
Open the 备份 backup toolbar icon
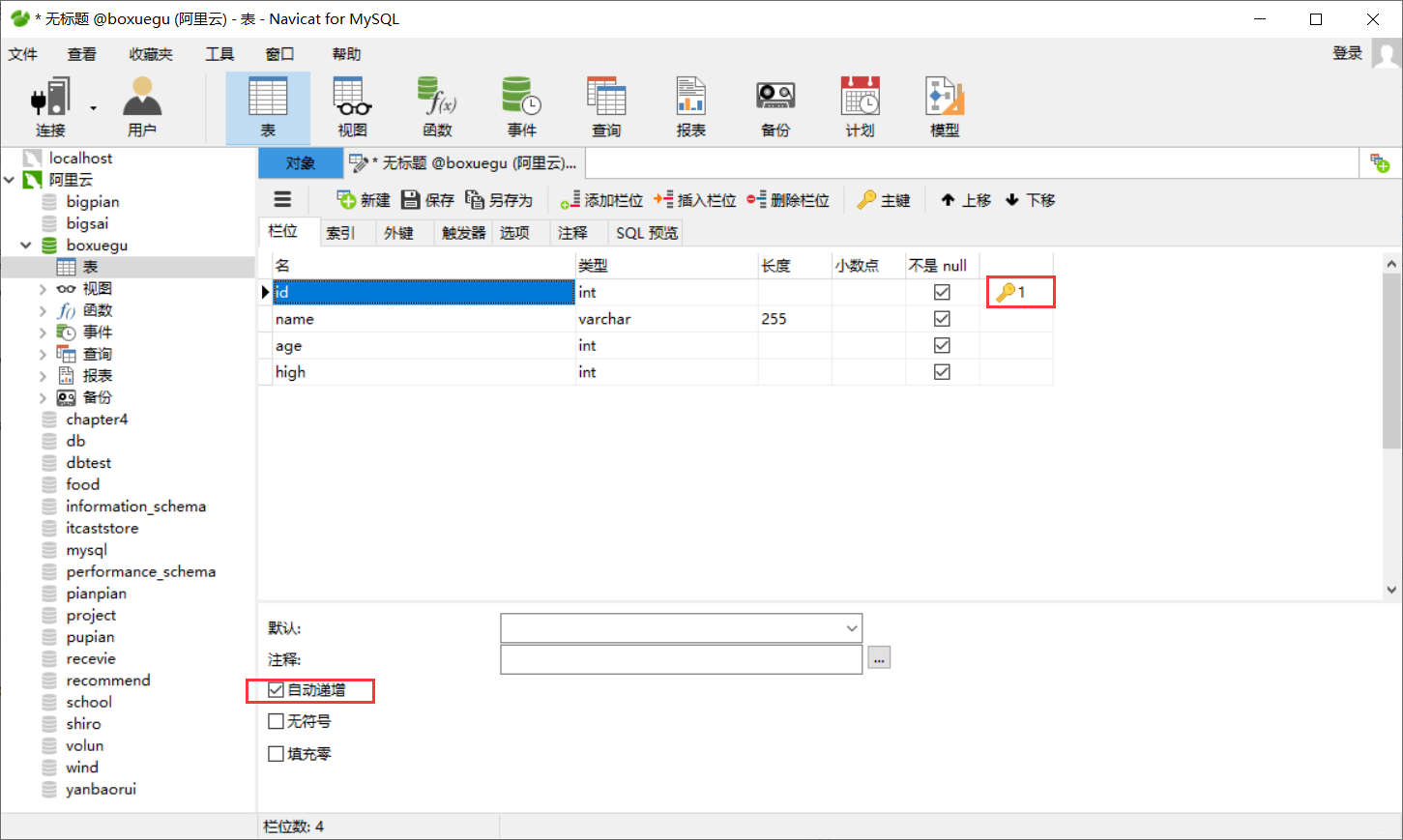(775, 107)
